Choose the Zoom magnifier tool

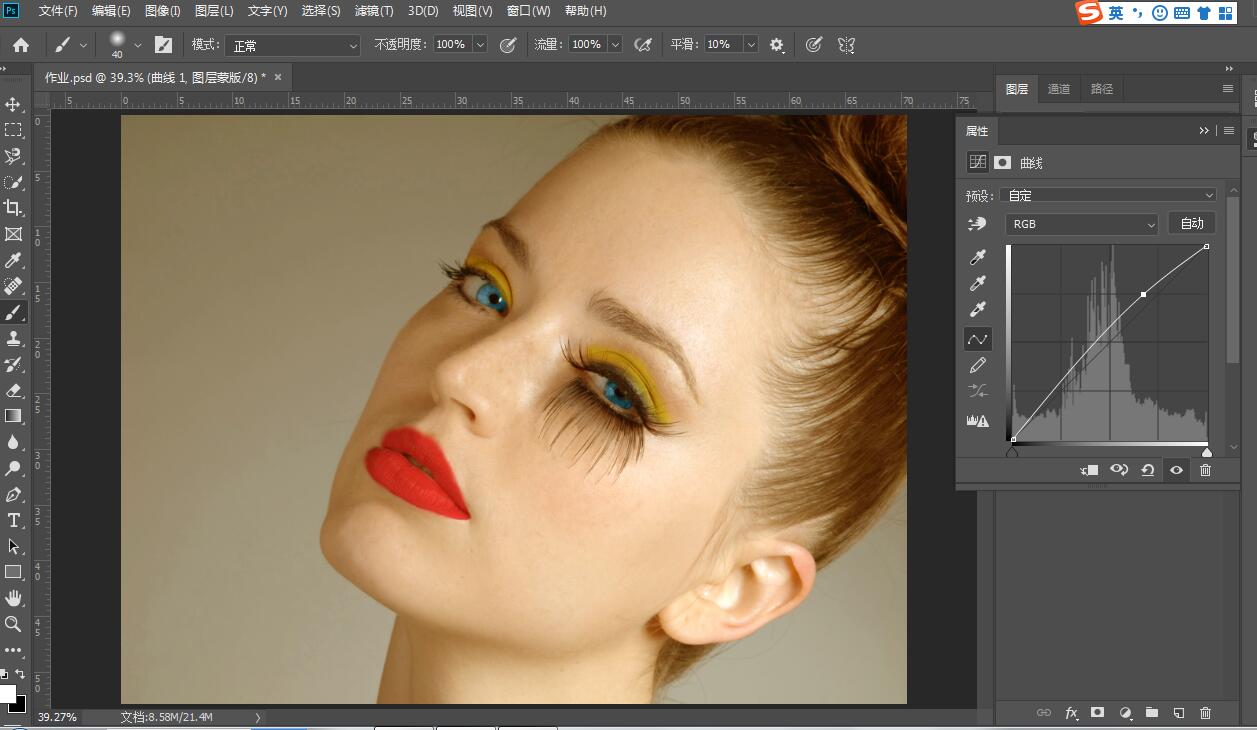click(x=13, y=624)
